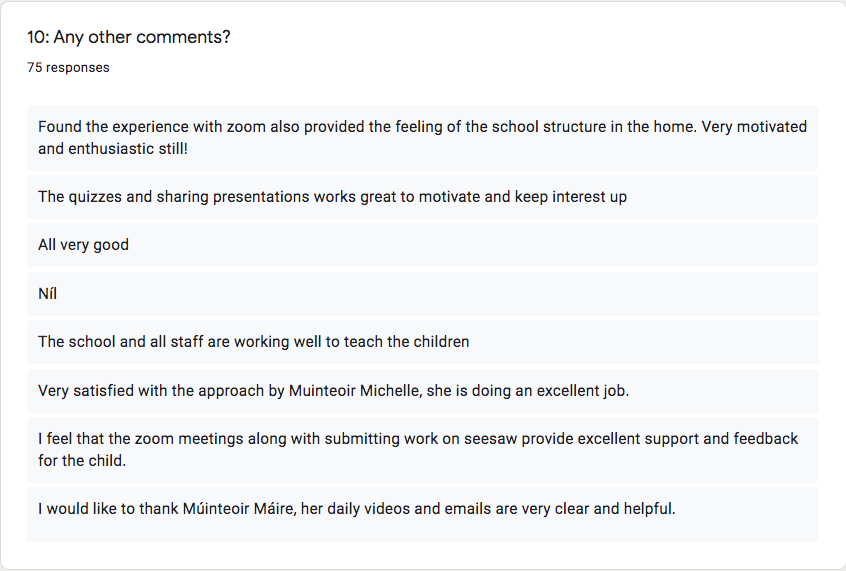Click the words "for the child."

82,461
